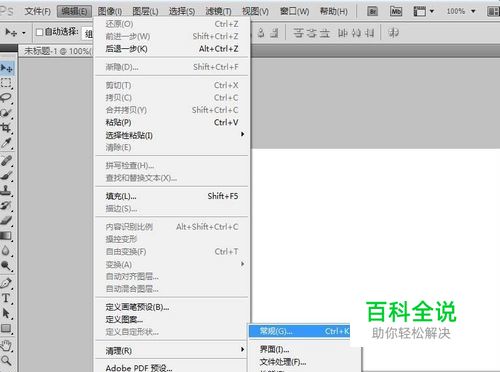This screenshot has height=372, width=500.
Task: Choose 粘贴(P) from the Edit menu
Action: (x=172, y=122)
